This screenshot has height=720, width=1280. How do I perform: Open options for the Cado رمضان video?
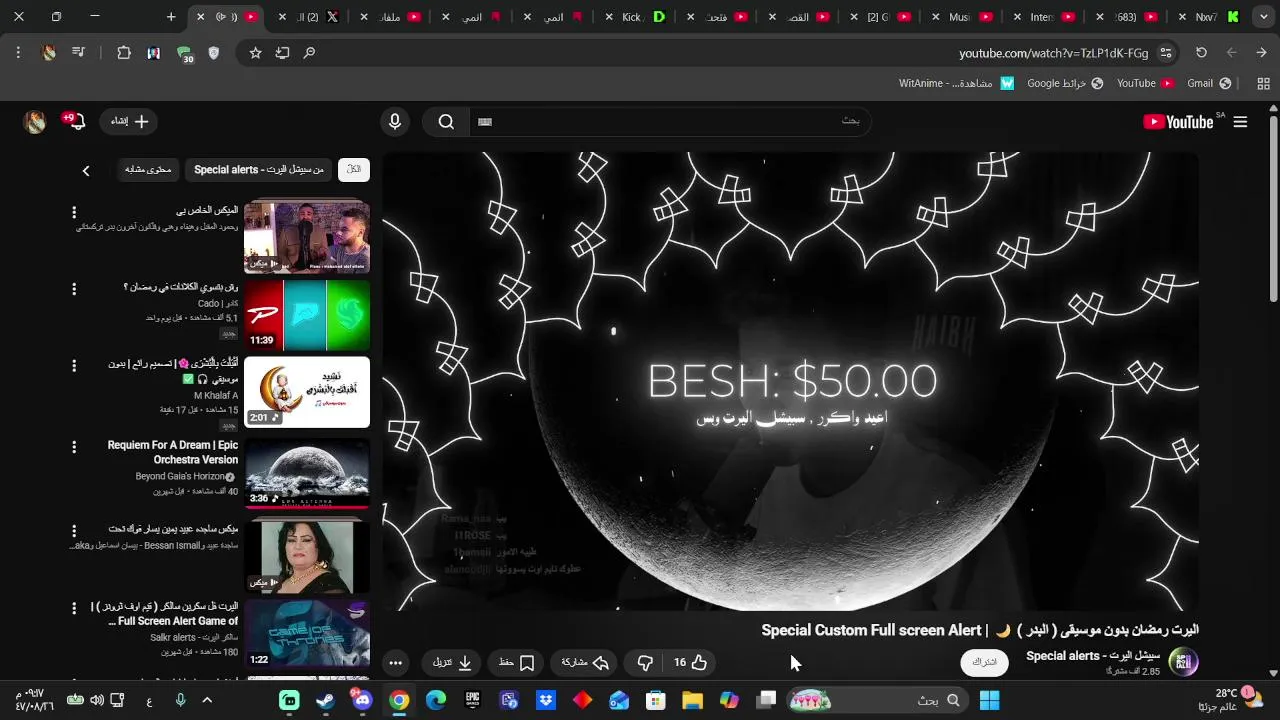[73, 289]
